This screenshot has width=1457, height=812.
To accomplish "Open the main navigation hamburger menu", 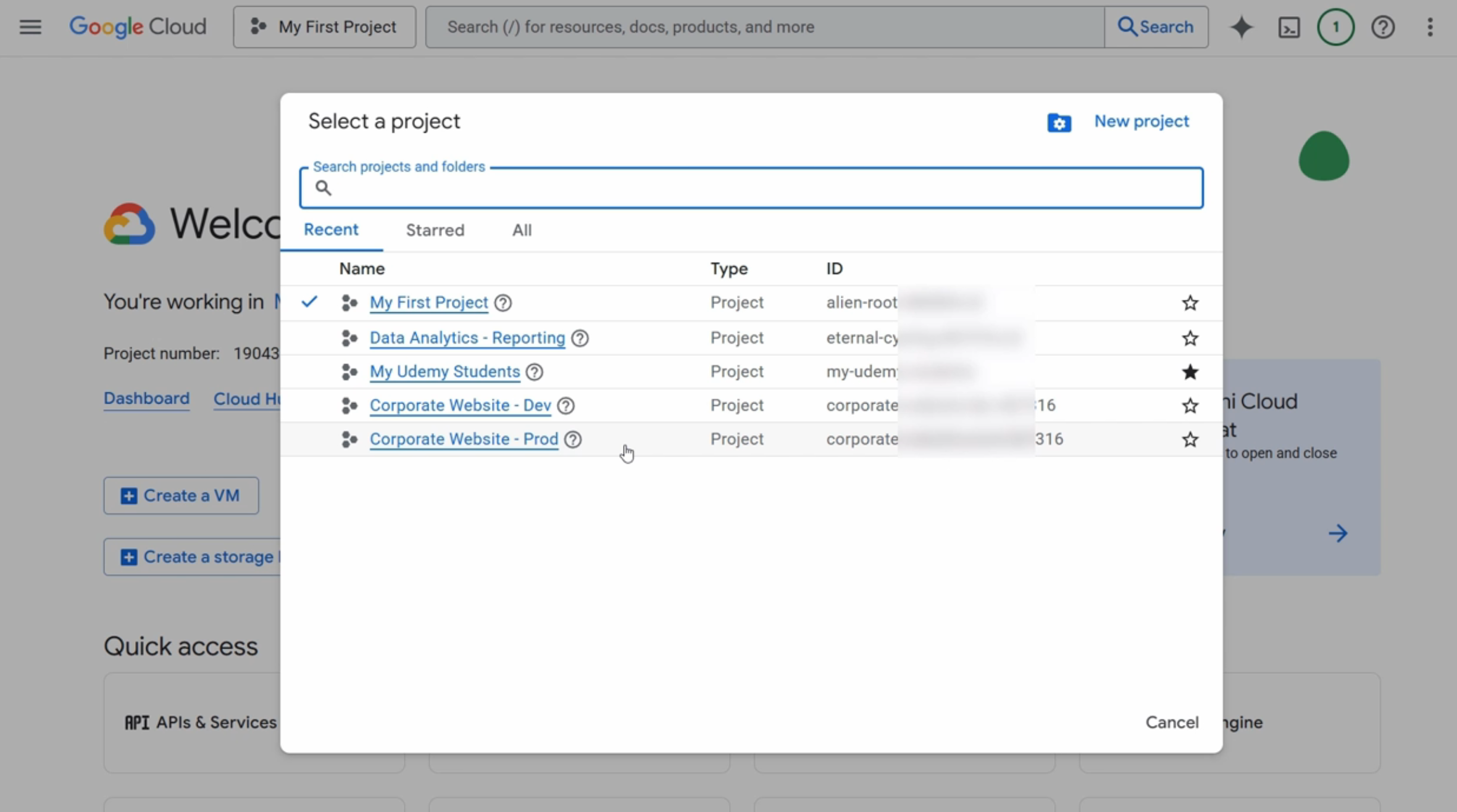I will click(30, 27).
